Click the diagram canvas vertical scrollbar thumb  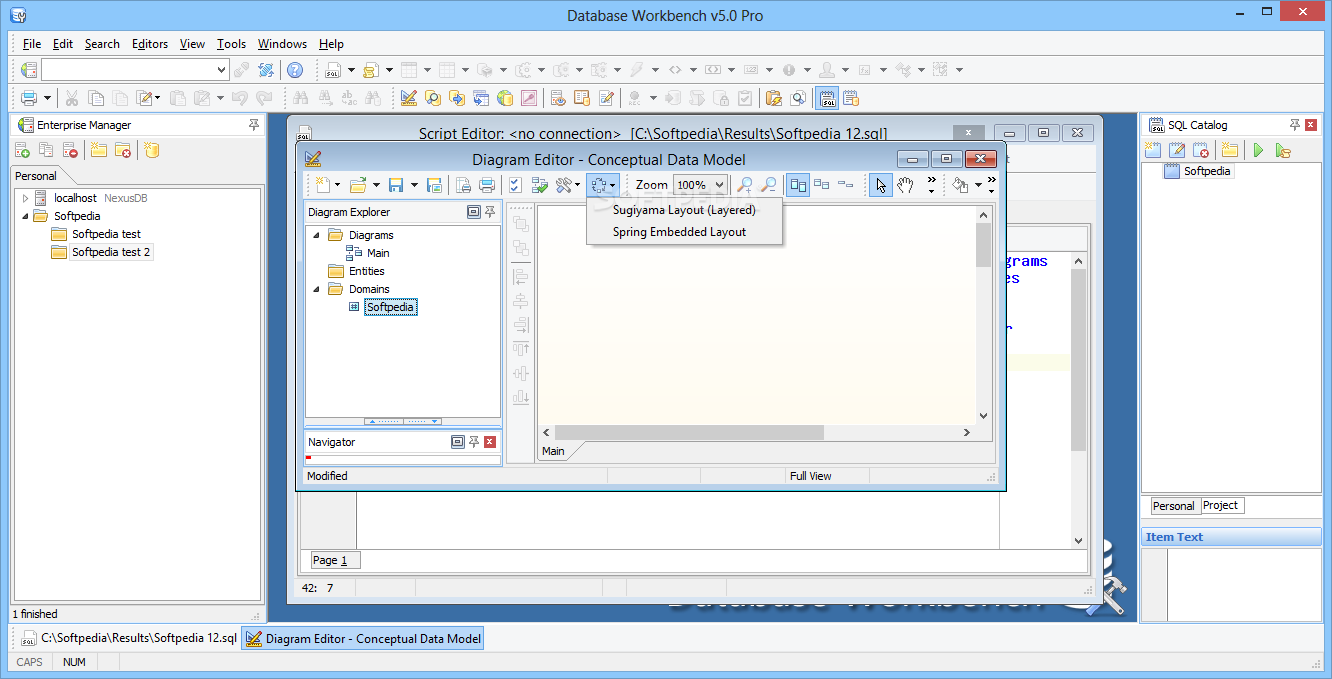(x=983, y=245)
